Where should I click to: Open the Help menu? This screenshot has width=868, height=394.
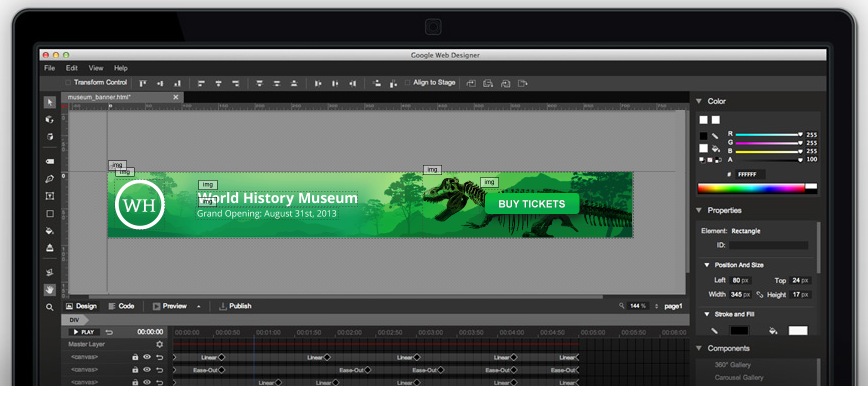pos(121,68)
